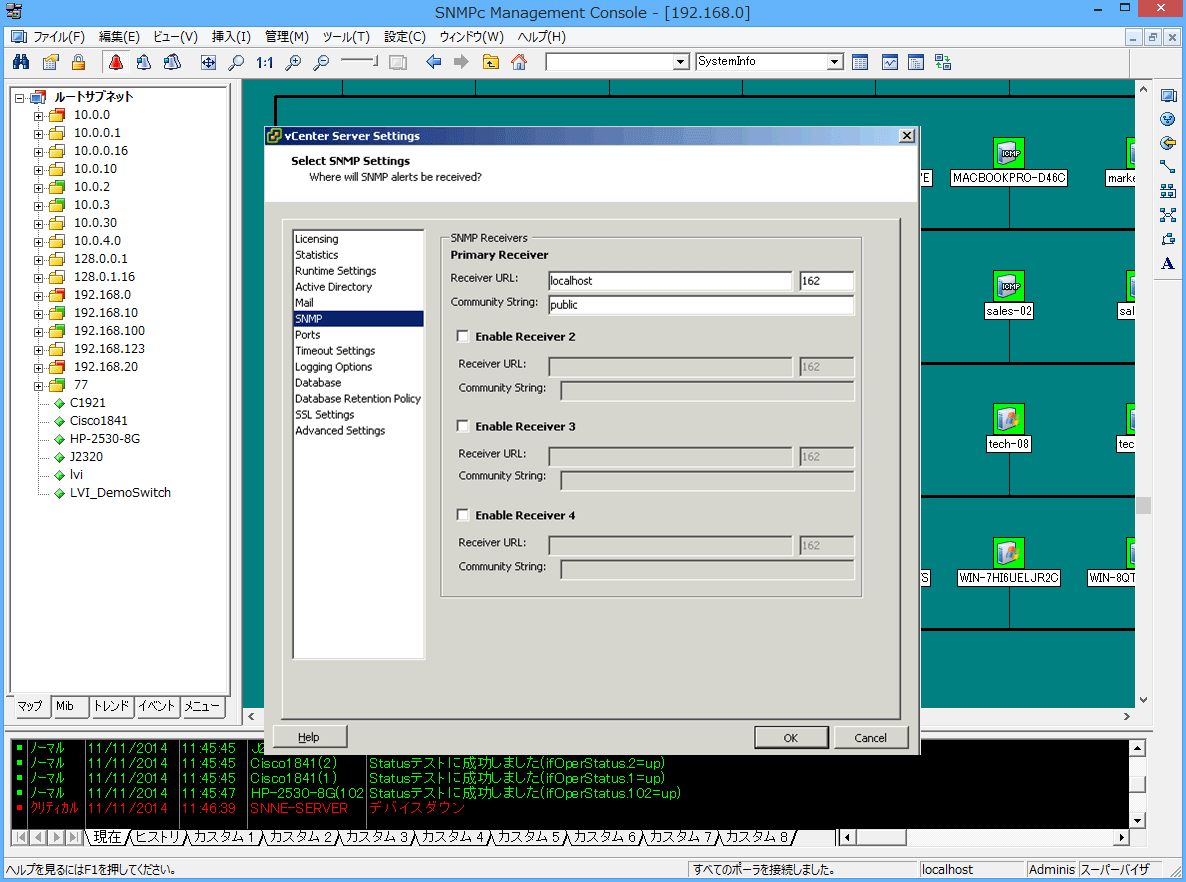Viewport: 1186px width, 882px height.
Task: Click the MIB graph chart icon
Action: tap(890, 62)
